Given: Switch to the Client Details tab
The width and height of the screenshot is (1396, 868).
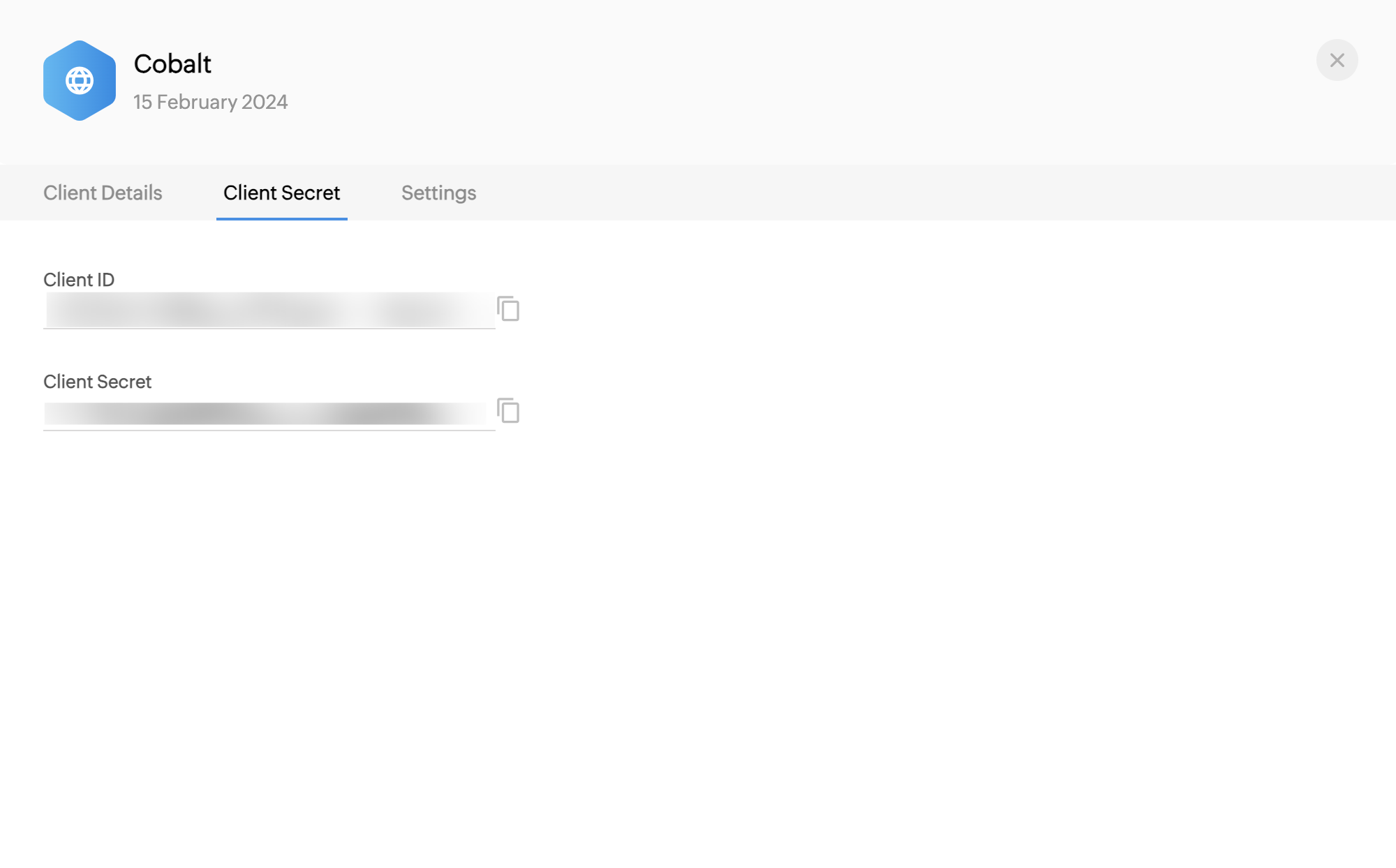Looking at the screenshot, I should click(x=103, y=193).
